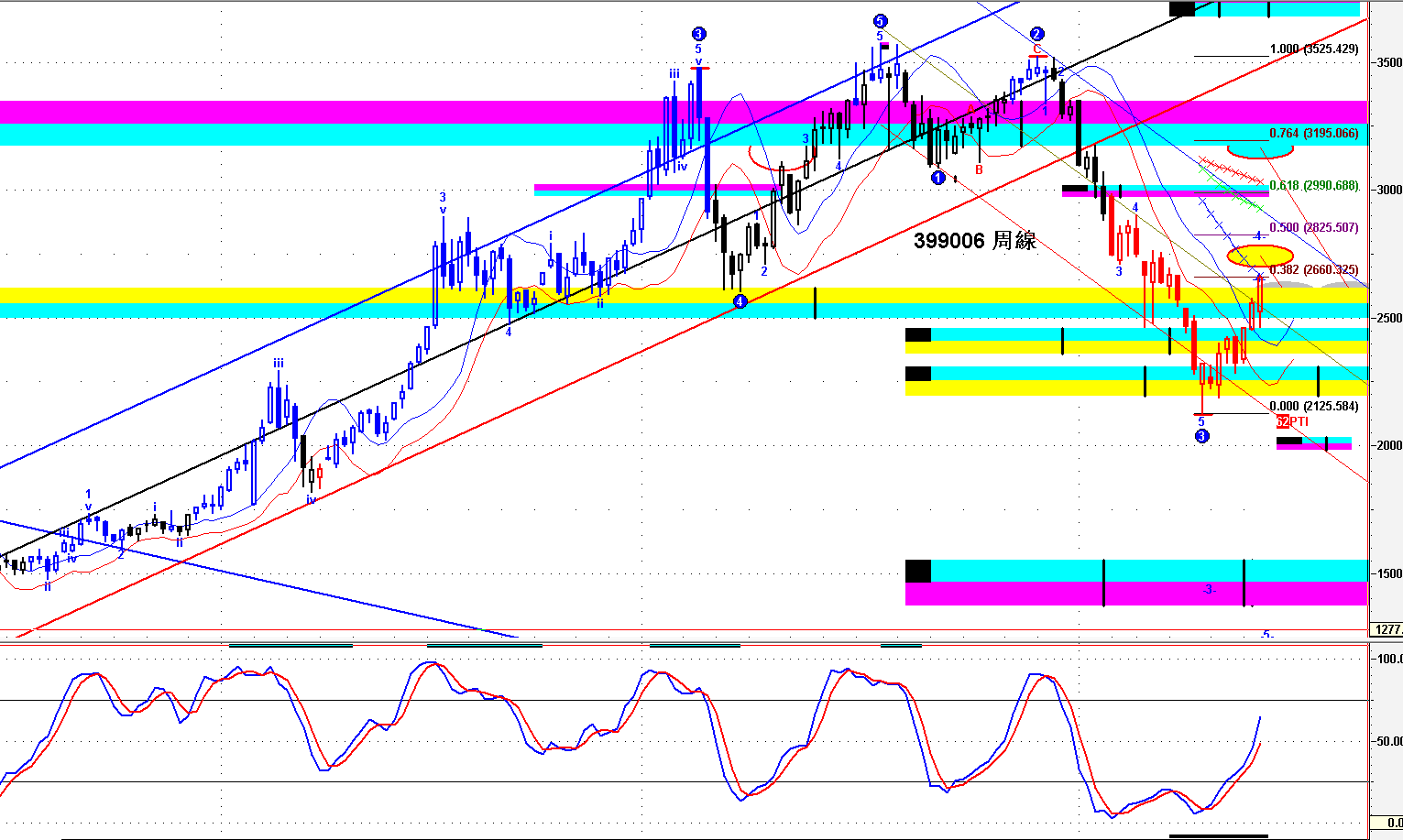Select the yellow ellipse price target marker
1403x840 pixels.
click(1260, 256)
